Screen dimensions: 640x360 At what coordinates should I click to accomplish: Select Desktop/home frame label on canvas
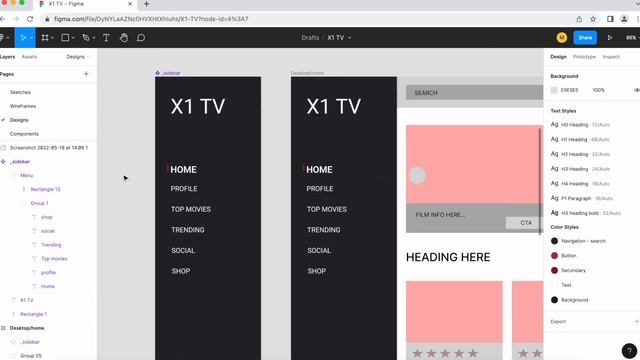pos(307,73)
